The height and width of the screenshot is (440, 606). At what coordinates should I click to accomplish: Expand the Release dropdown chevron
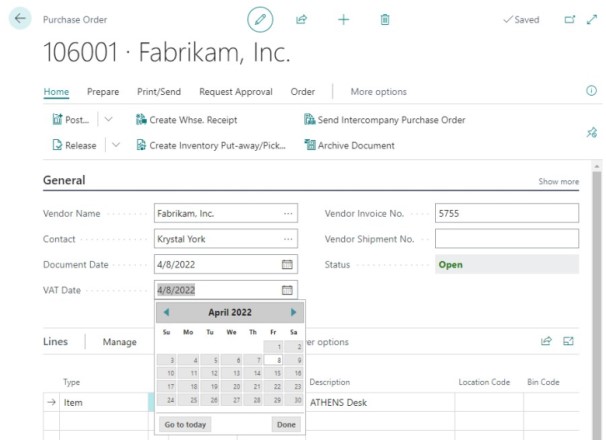(116, 145)
